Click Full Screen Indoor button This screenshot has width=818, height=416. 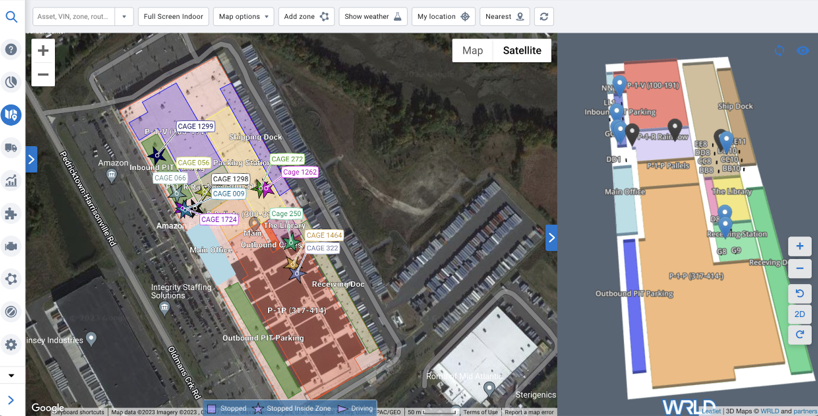click(173, 17)
